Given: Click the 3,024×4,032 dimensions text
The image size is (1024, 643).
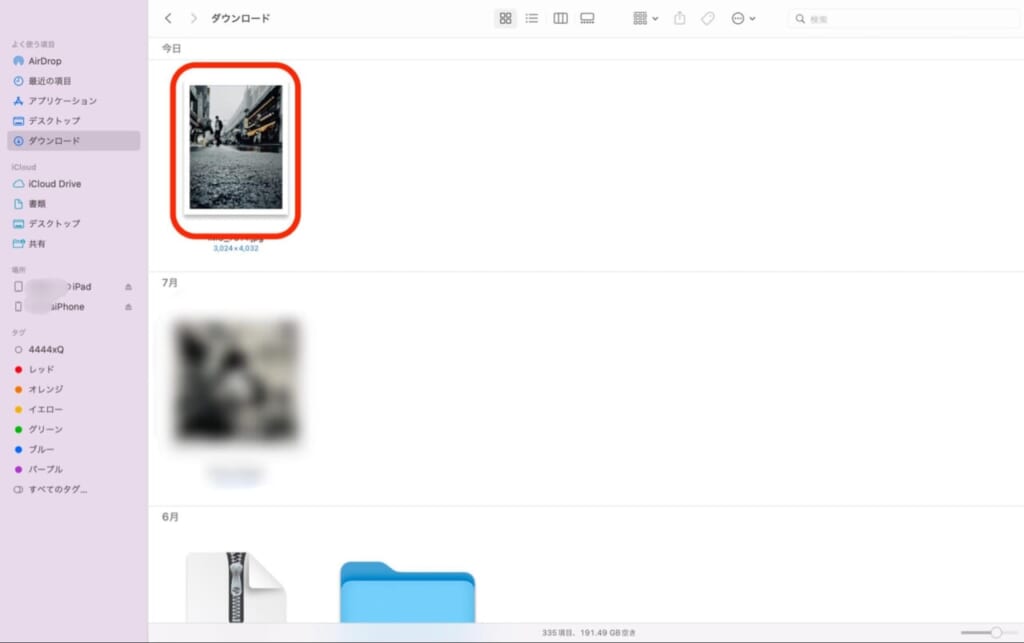Looking at the screenshot, I should click(236, 249).
